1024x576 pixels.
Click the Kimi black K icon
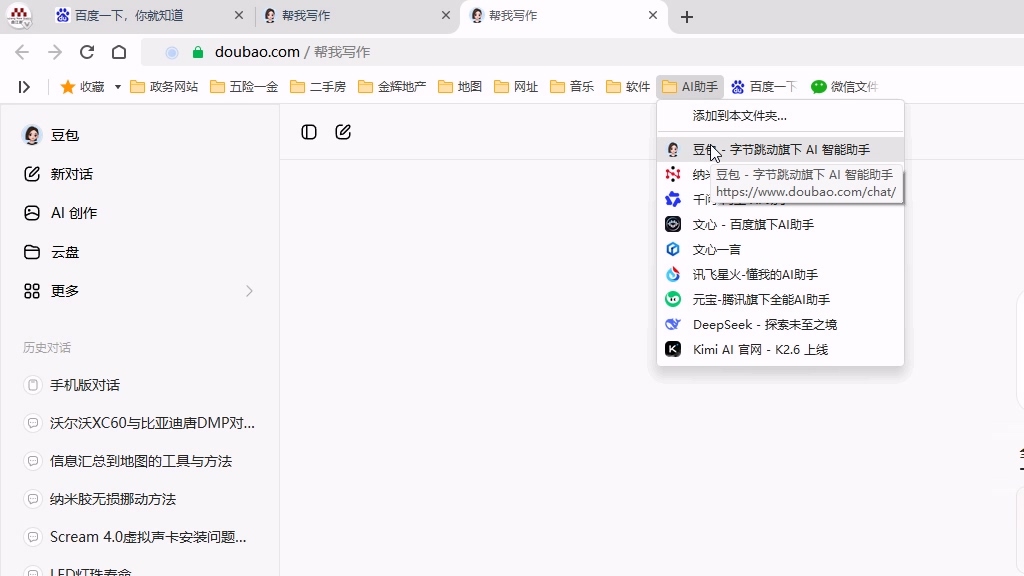tap(673, 349)
